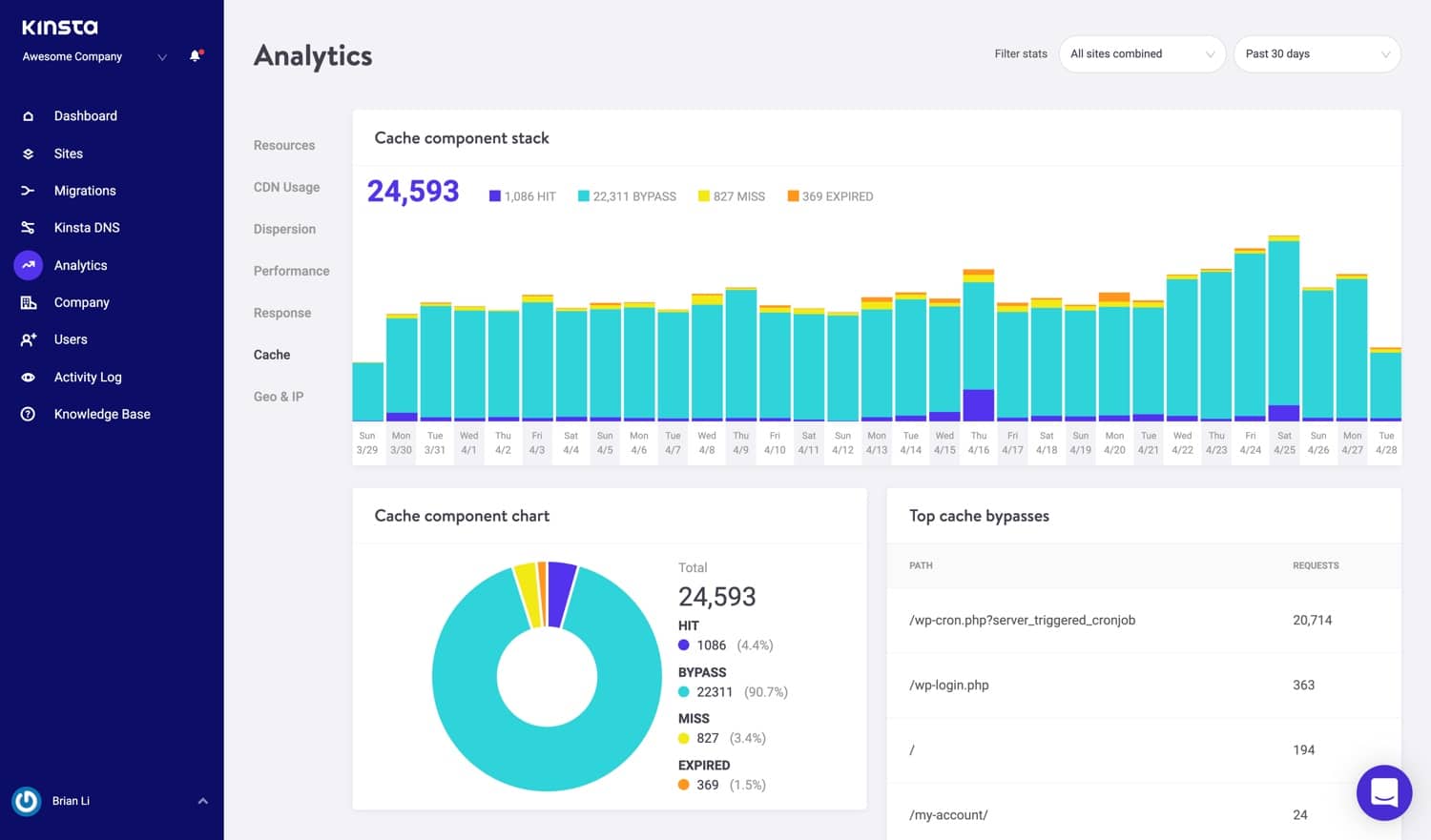
Task: Click the /wp-login.php path row
Action: [x=949, y=686]
